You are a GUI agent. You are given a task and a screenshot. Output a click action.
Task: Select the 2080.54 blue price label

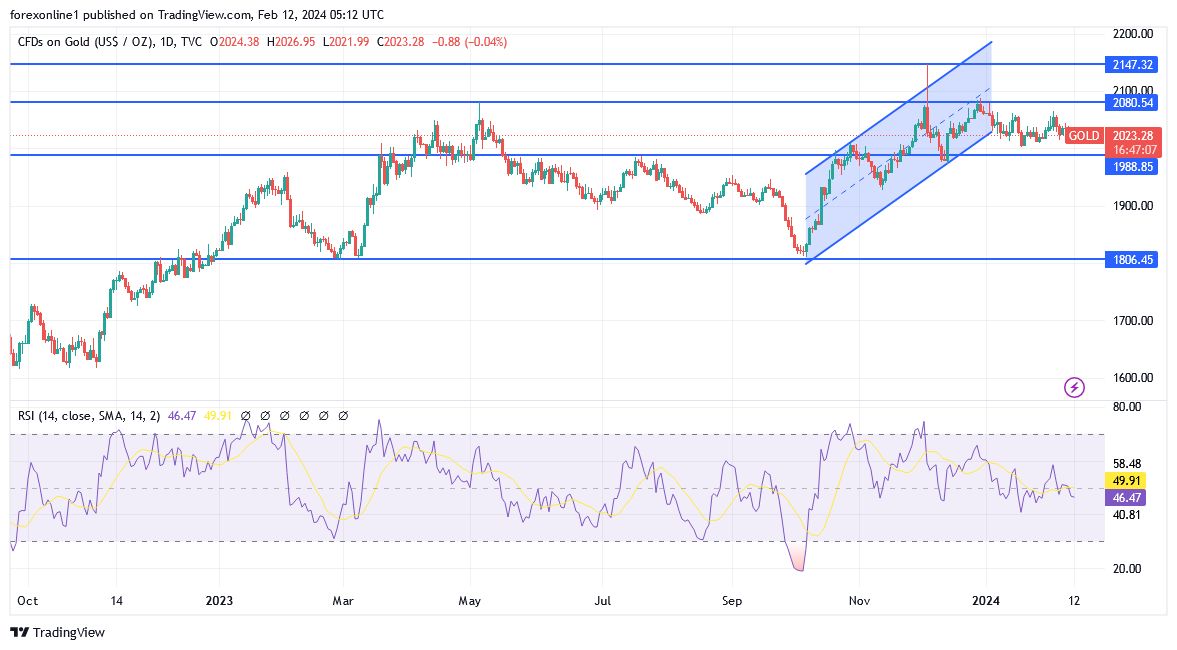[1131, 103]
